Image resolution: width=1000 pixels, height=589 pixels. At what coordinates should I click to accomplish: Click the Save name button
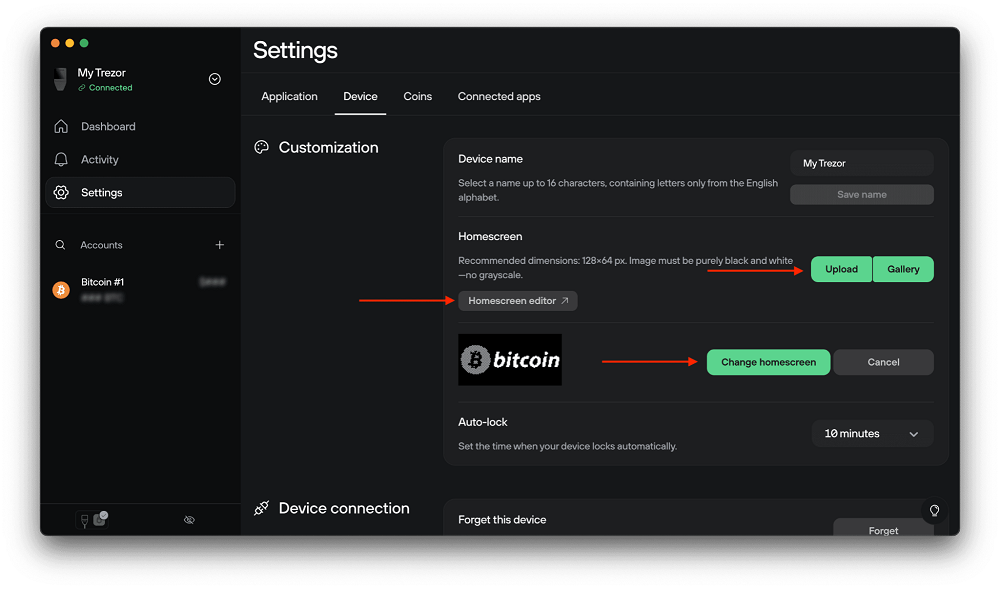point(862,194)
